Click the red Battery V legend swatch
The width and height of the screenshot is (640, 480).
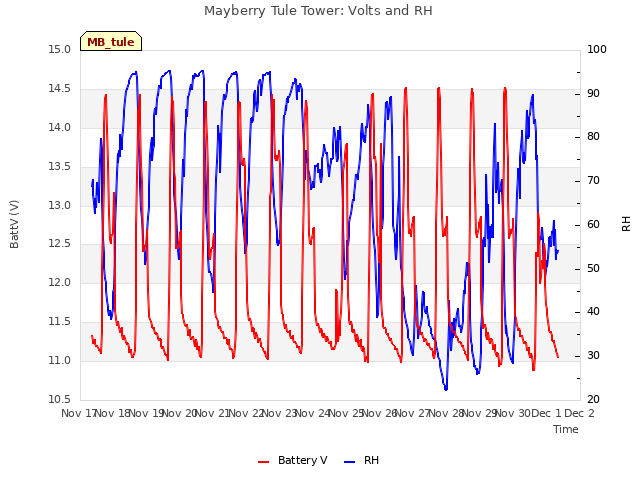(x=264, y=462)
